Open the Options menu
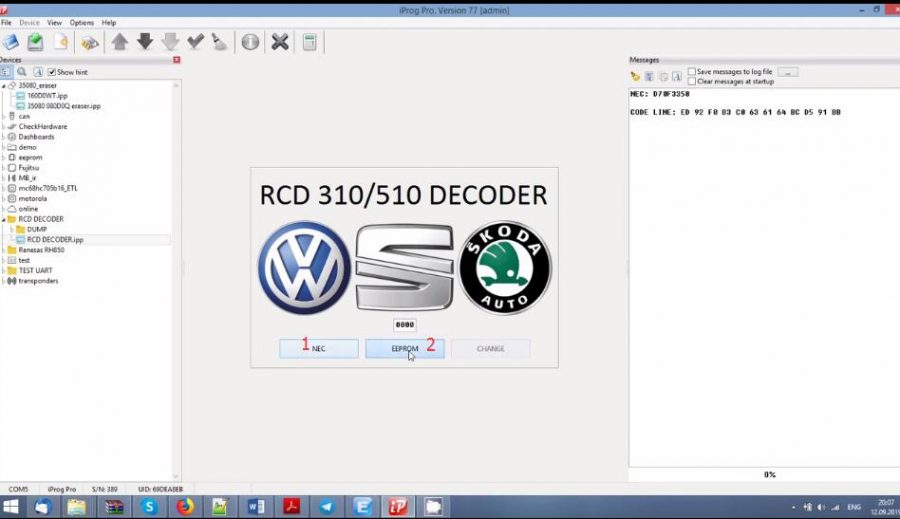The width and height of the screenshot is (900, 519). click(82, 22)
